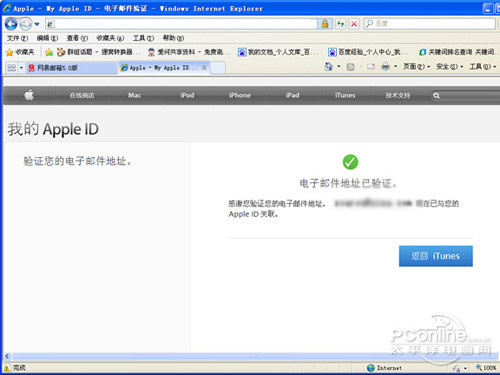
Task: Click the 百度 search box
Action: pyautogui.click(x=429, y=24)
